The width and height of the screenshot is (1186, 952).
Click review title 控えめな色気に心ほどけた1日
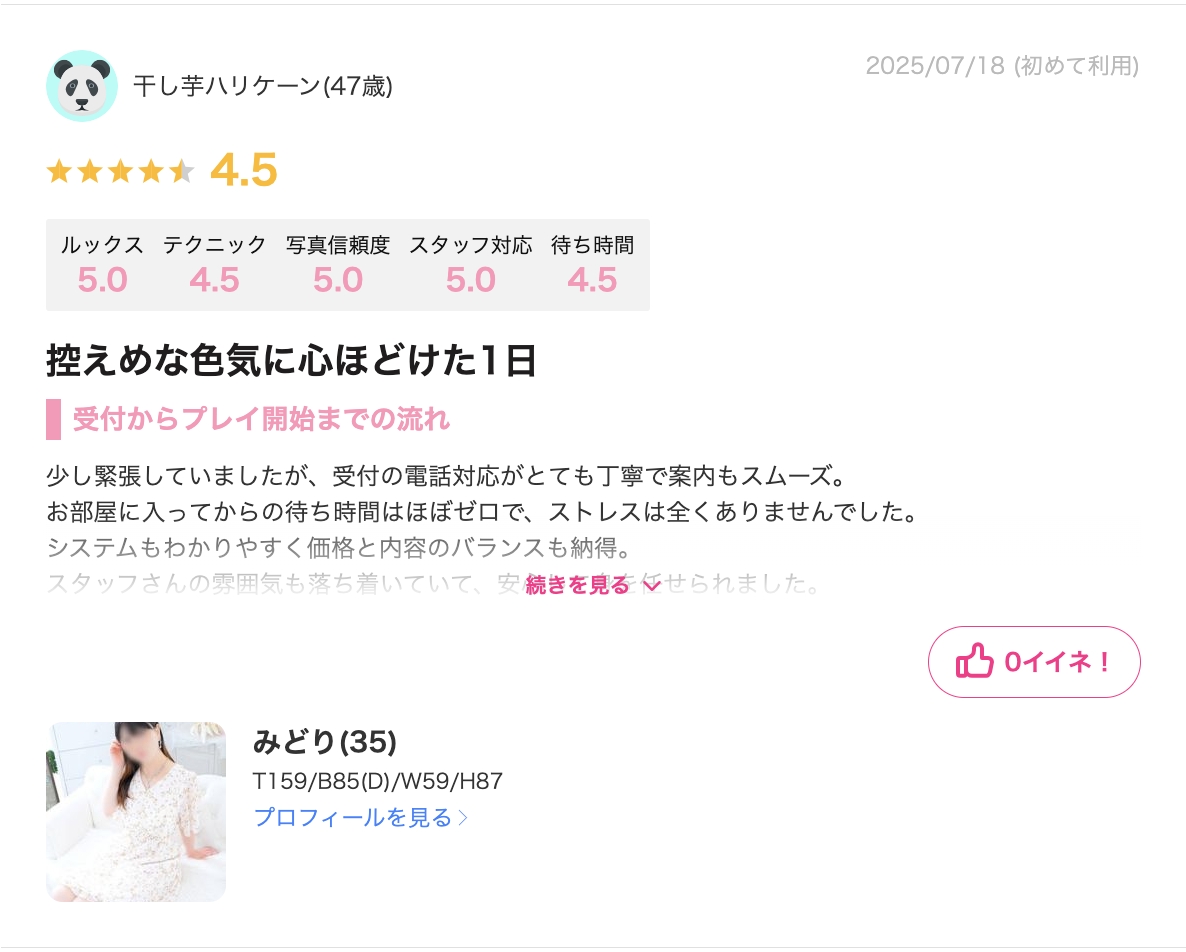291,360
